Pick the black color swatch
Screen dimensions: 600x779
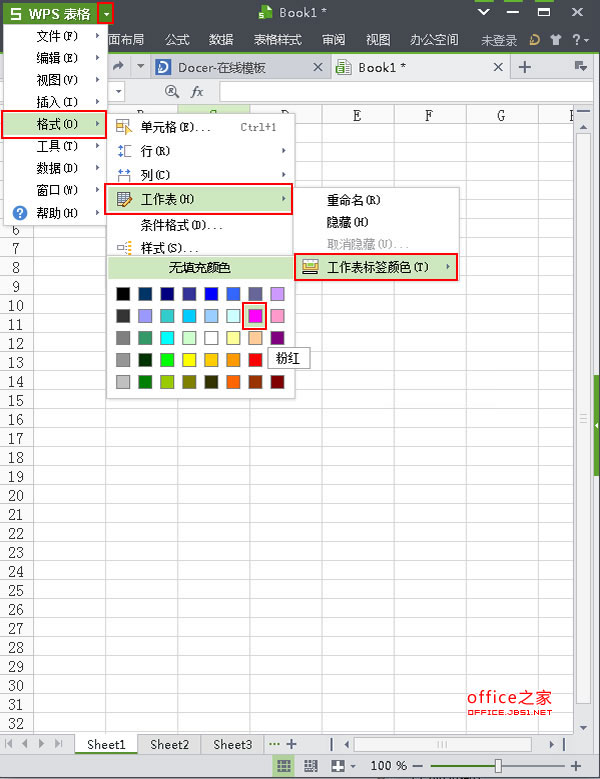point(123,294)
